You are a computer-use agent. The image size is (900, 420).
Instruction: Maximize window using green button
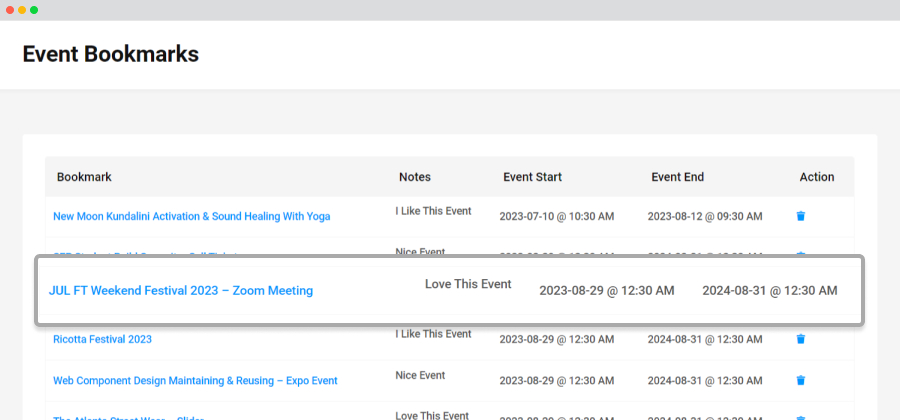click(34, 10)
